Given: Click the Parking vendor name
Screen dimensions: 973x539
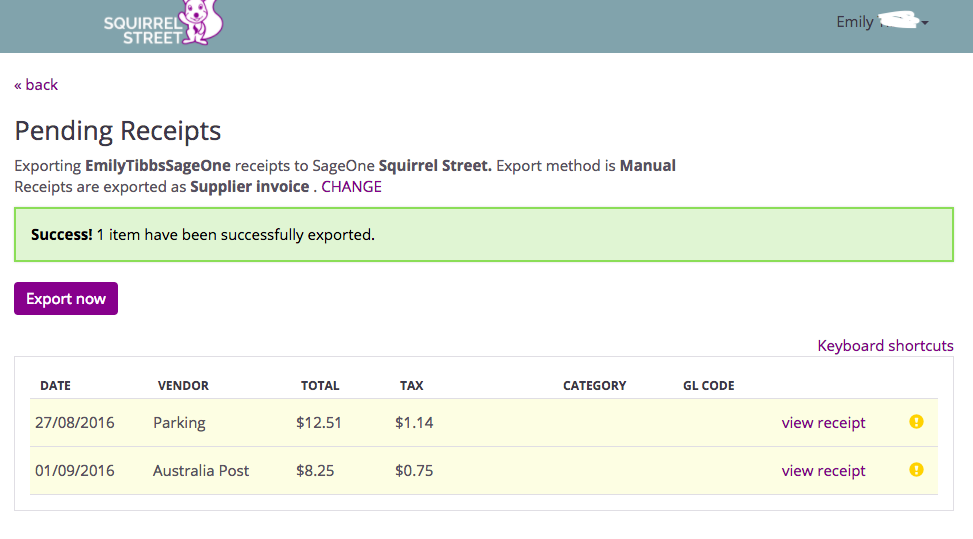Looking at the screenshot, I should click(179, 423).
